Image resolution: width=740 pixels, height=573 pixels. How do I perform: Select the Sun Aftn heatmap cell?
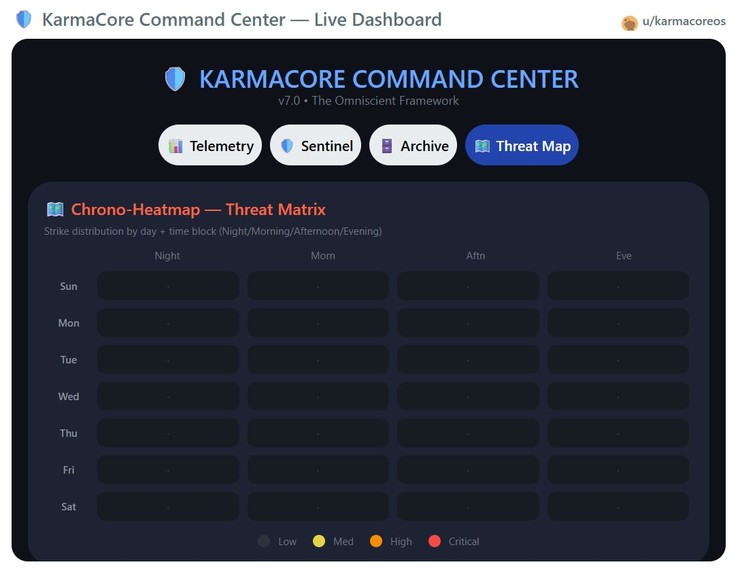click(x=468, y=286)
